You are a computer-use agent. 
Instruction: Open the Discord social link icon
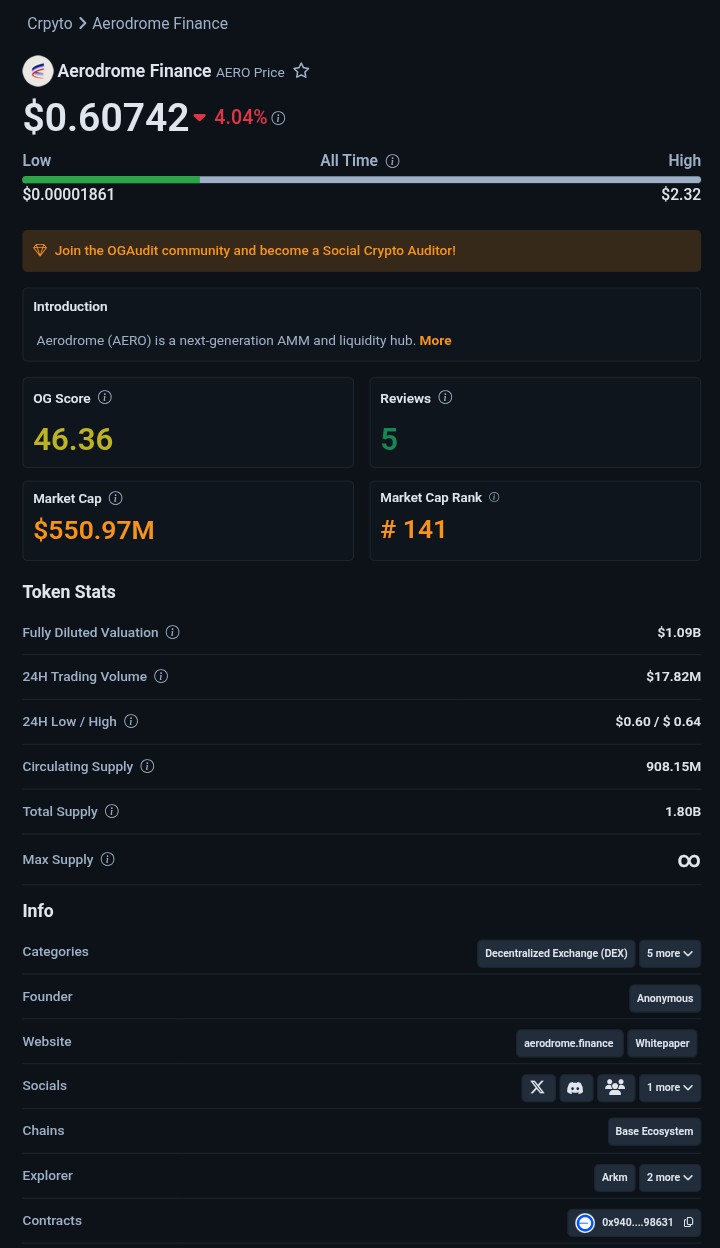[x=575, y=1087]
